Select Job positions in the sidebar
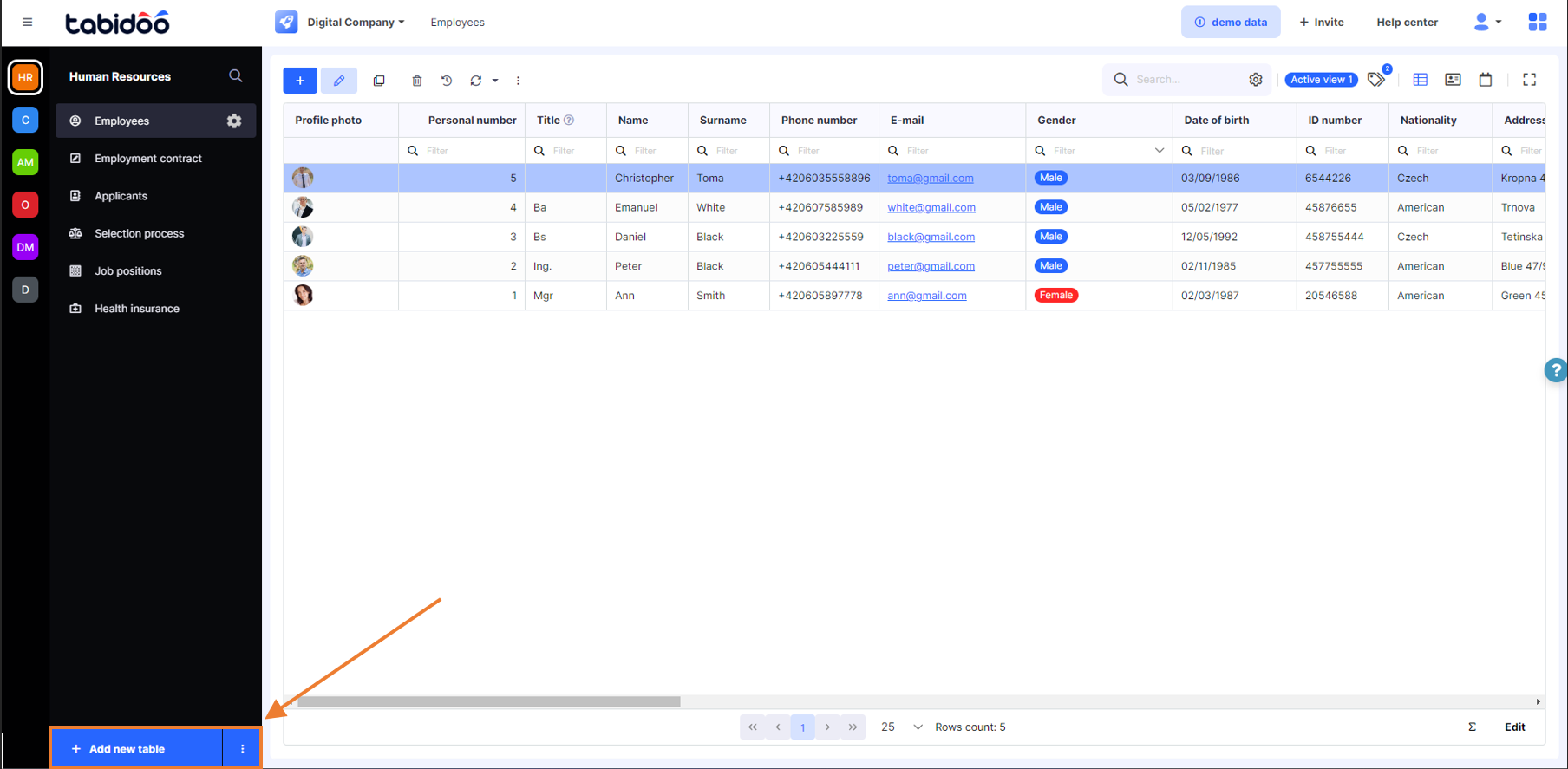This screenshot has height=769, width=1568. point(127,271)
